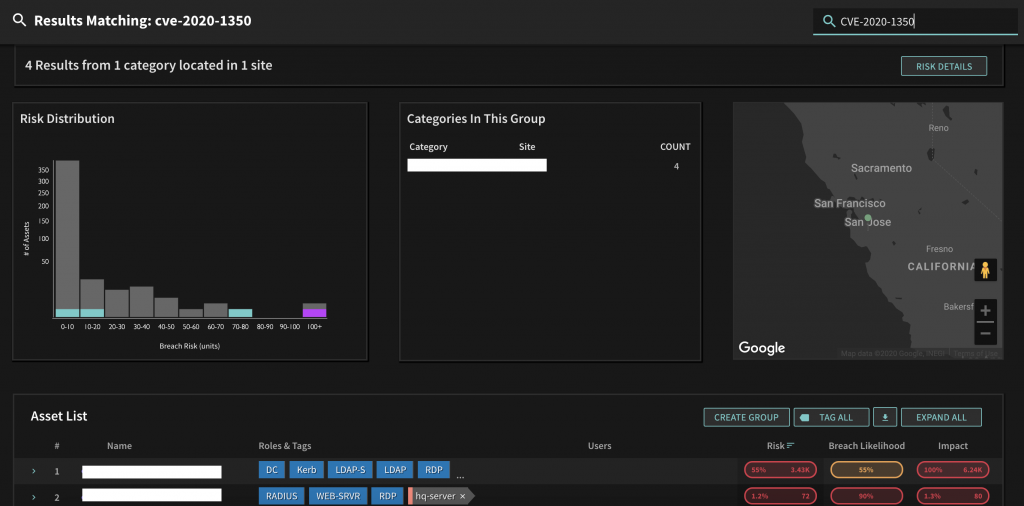1024x506 pixels.
Task: Drop the Street View pegman on map
Action: [x=985, y=270]
